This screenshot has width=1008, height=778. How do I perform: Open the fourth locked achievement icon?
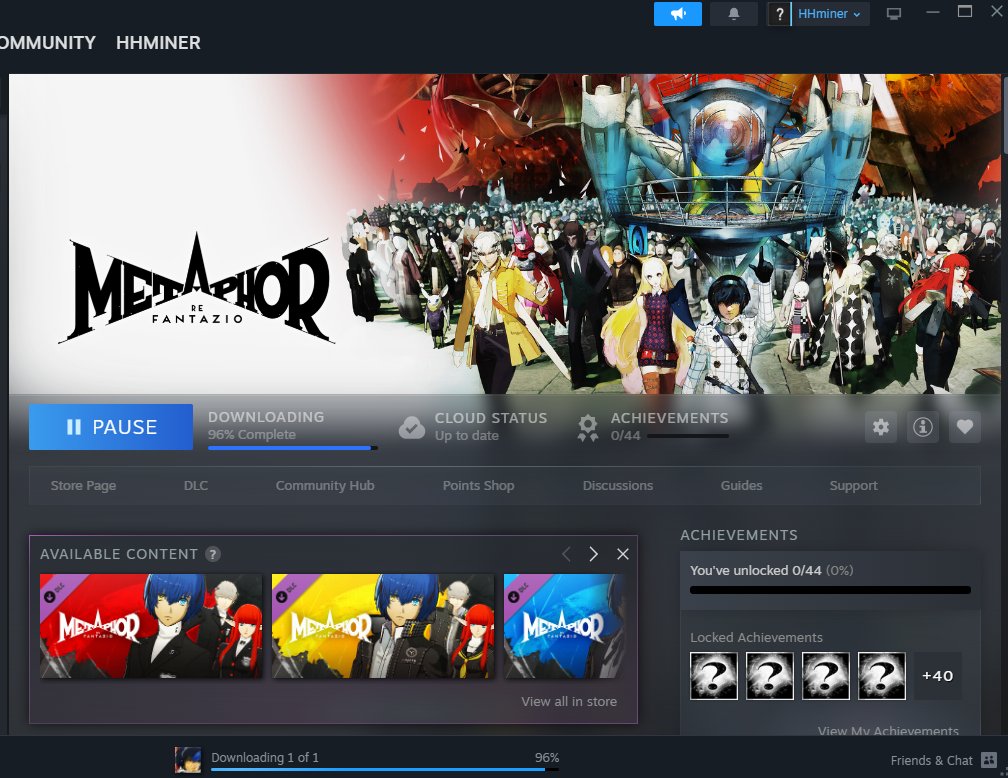tap(881, 676)
